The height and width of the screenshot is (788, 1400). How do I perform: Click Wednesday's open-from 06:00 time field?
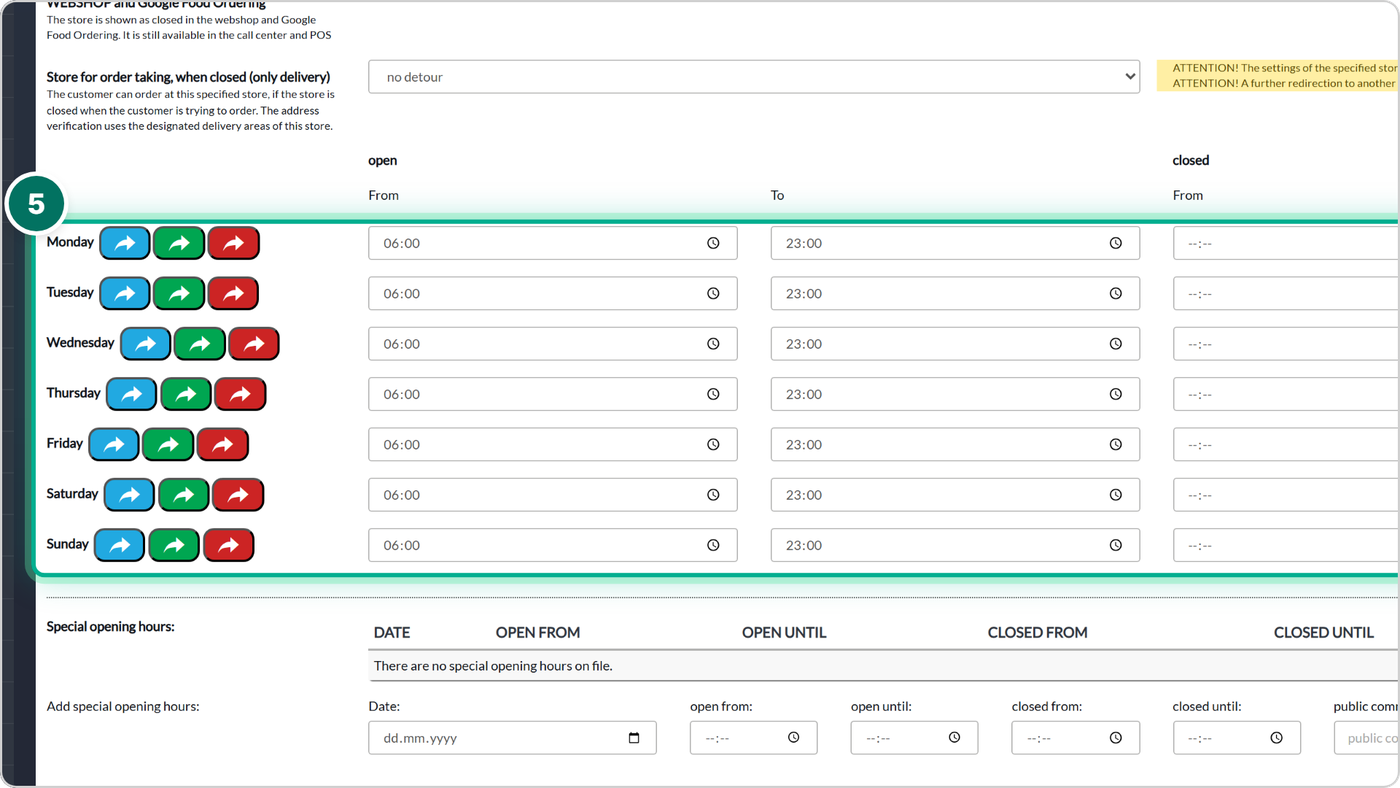[553, 343]
